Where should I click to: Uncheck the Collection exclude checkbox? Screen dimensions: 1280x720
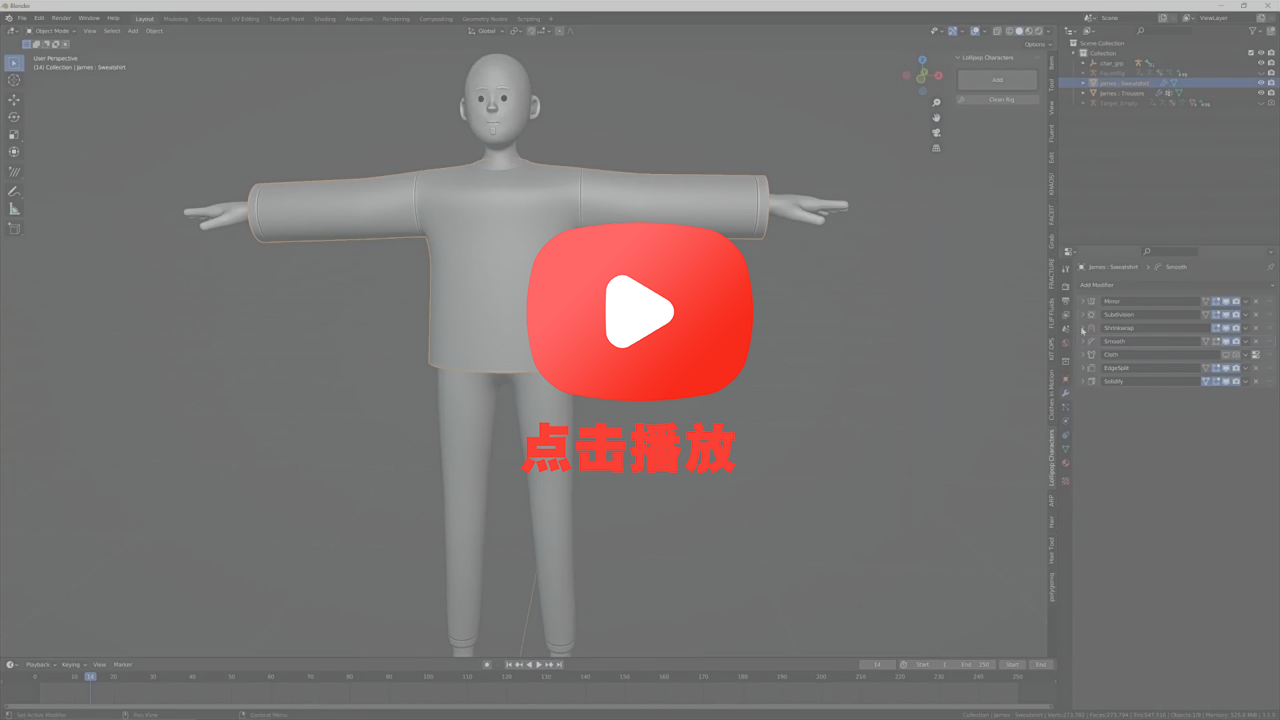(1250, 53)
